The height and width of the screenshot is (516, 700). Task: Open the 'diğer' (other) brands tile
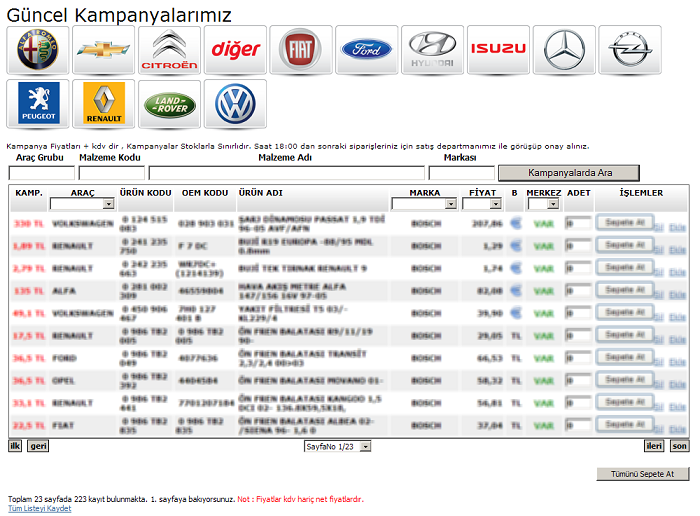click(235, 50)
